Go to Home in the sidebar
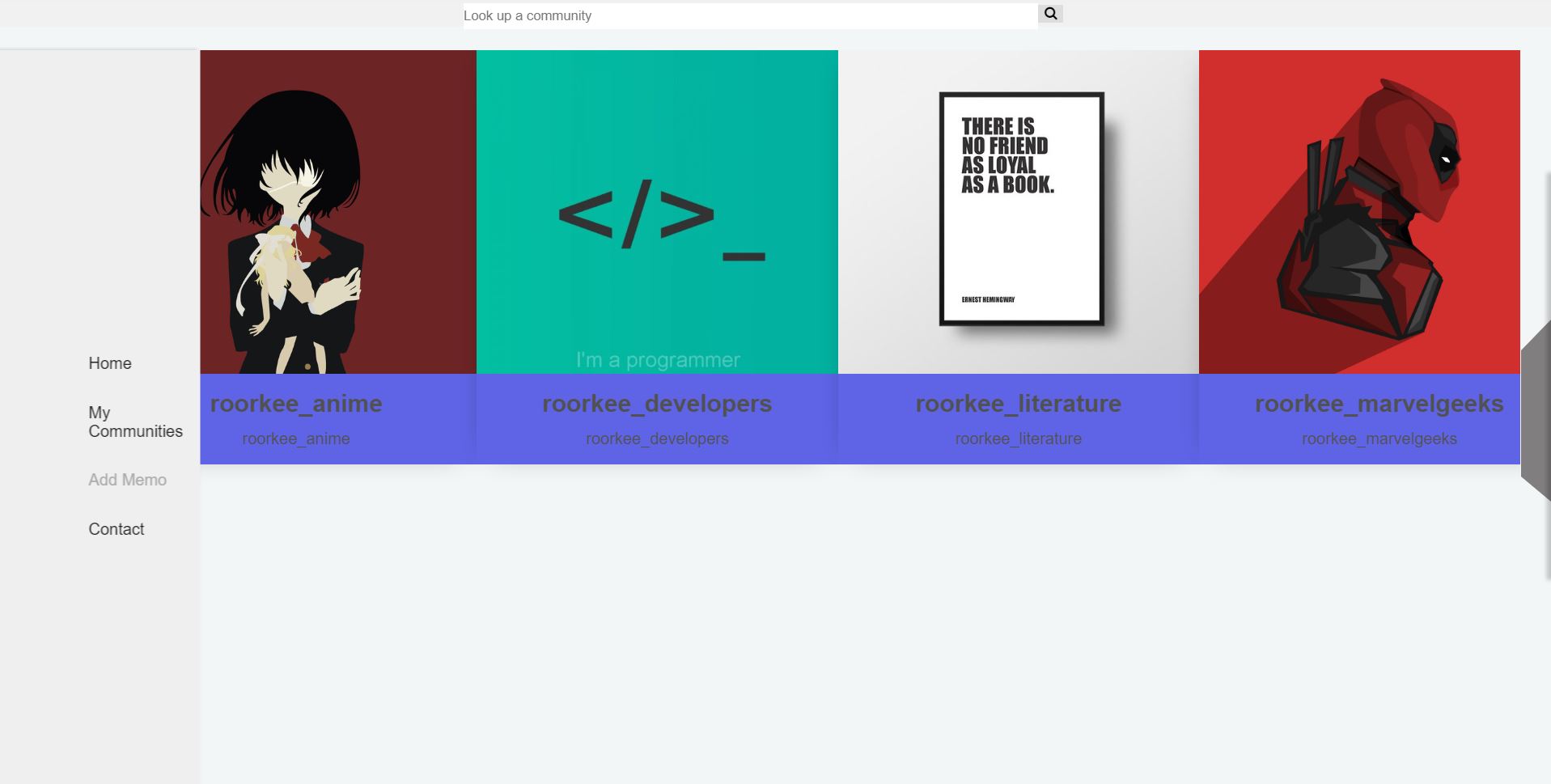The image size is (1551, 784). point(110,363)
